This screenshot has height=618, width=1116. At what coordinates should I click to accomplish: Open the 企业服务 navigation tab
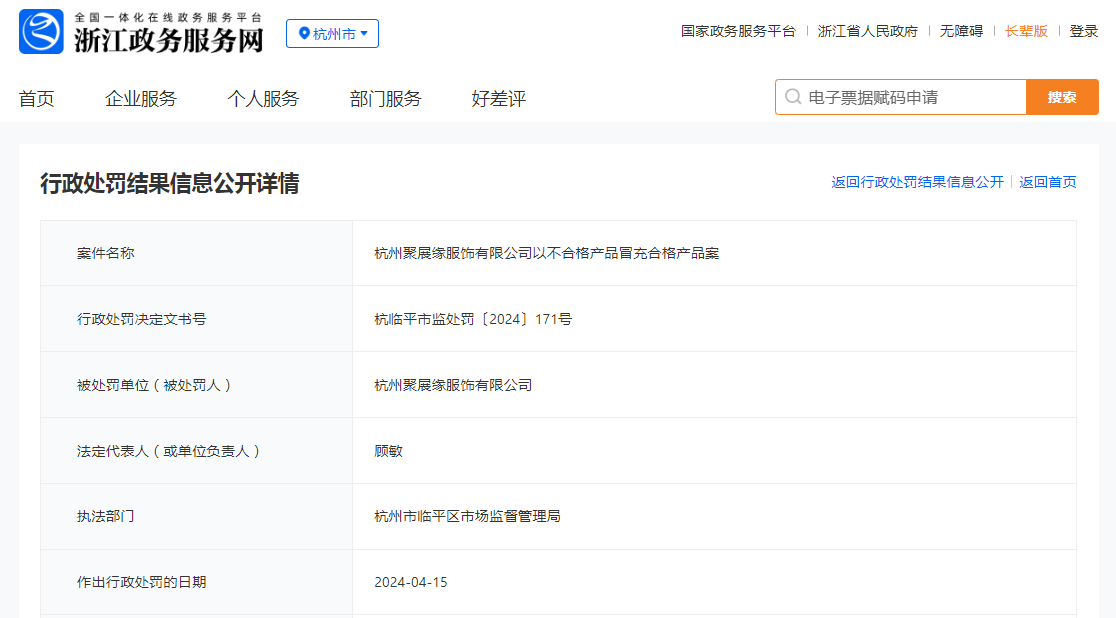(140, 99)
